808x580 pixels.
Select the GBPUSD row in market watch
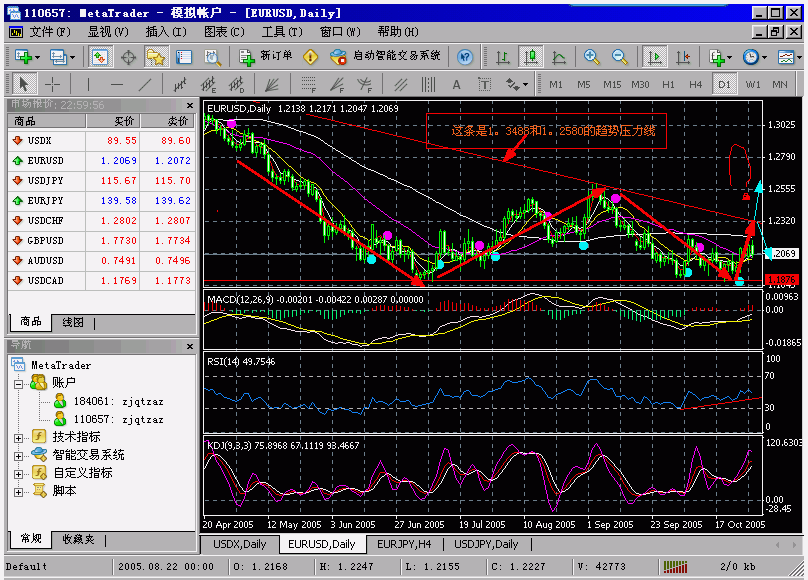tap(102, 241)
